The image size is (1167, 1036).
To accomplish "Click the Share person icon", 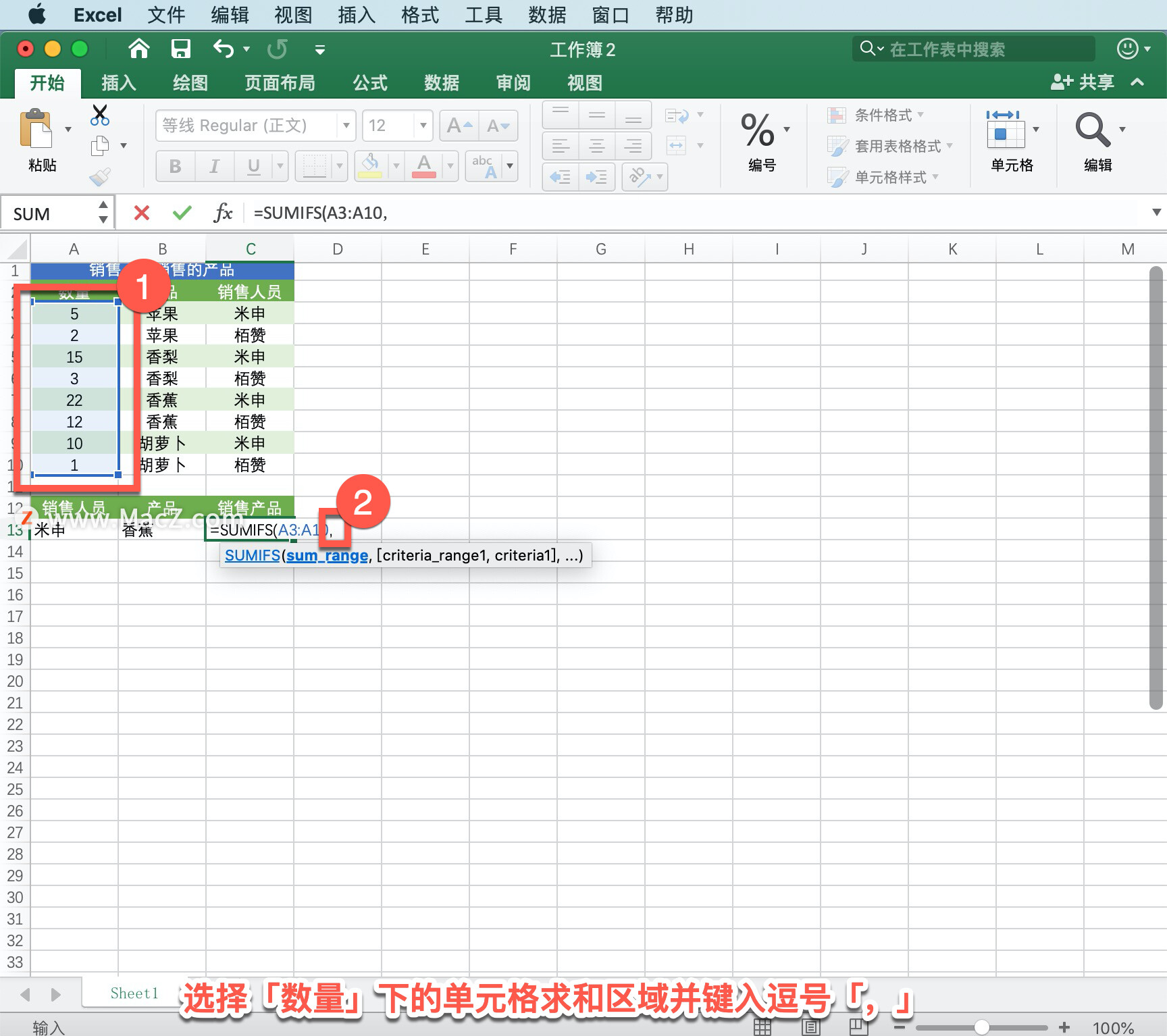I will point(1062,82).
